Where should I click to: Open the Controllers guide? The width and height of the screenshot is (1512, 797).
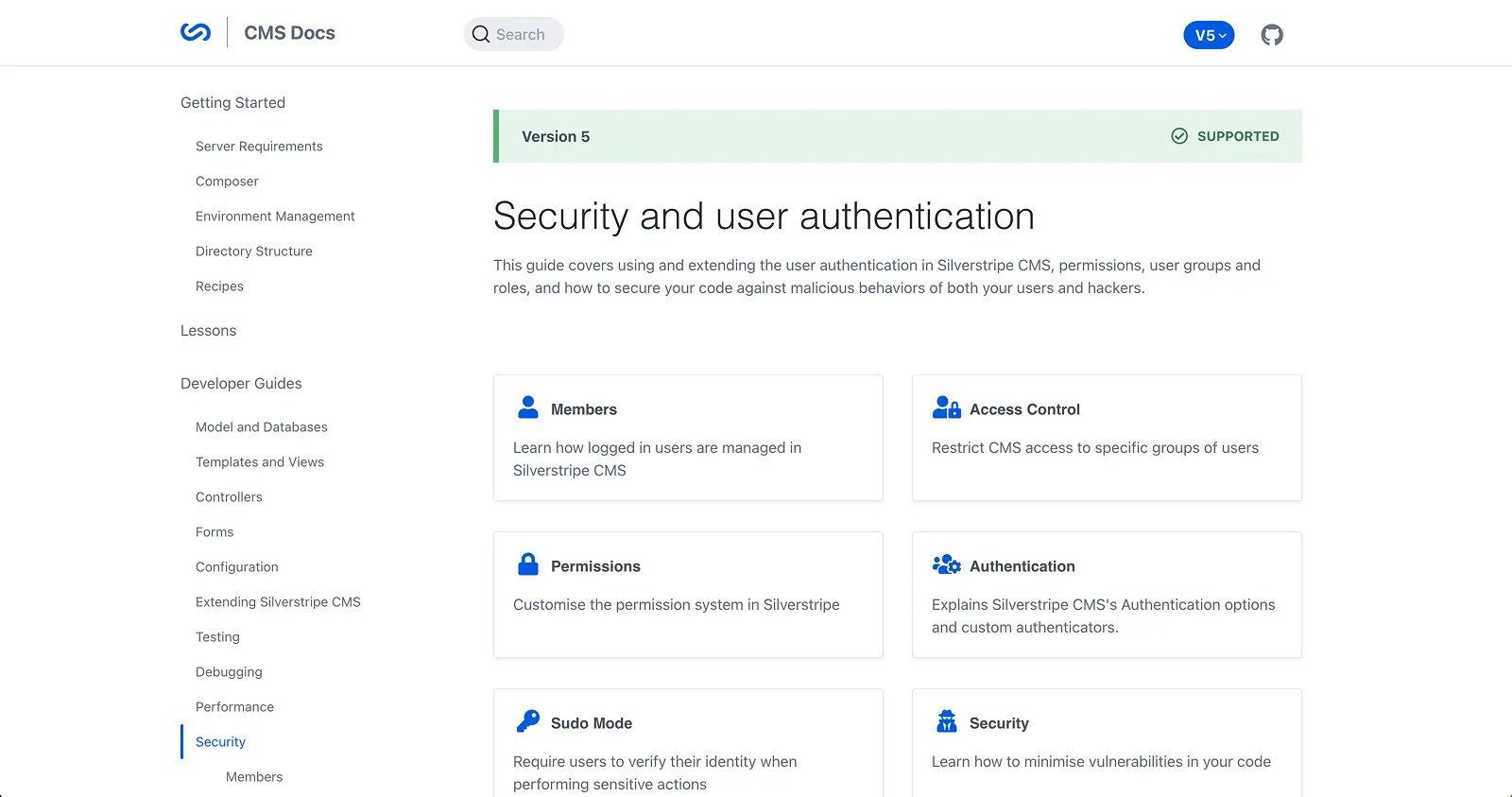(x=229, y=497)
